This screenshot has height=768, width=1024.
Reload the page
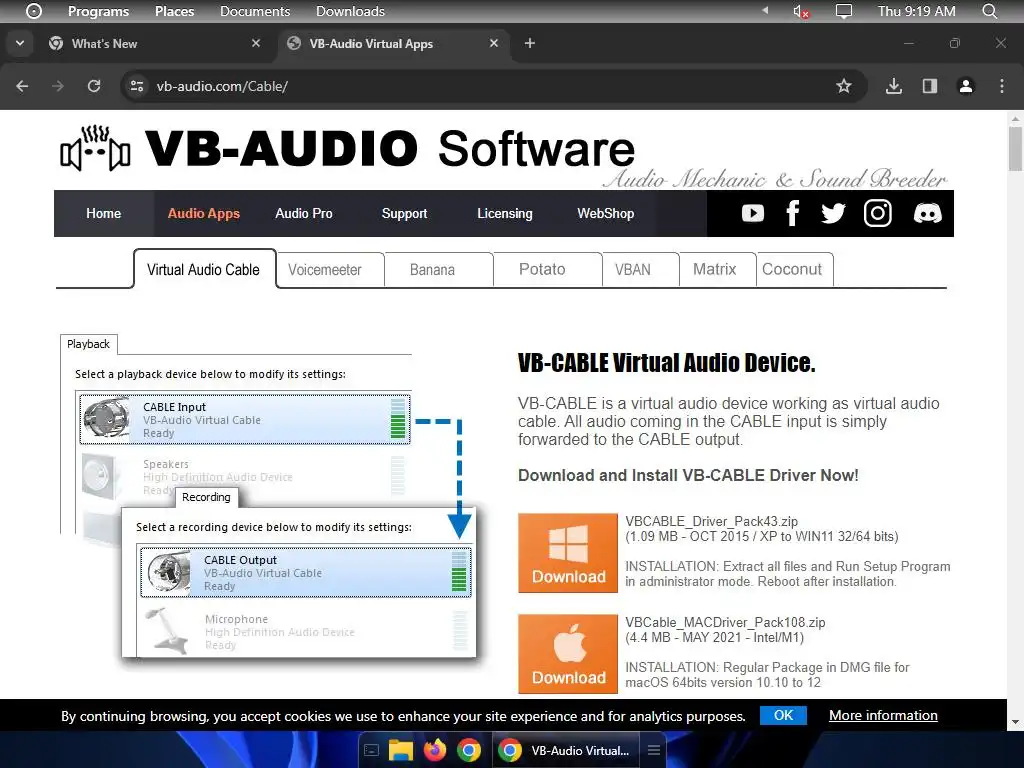click(94, 86)
